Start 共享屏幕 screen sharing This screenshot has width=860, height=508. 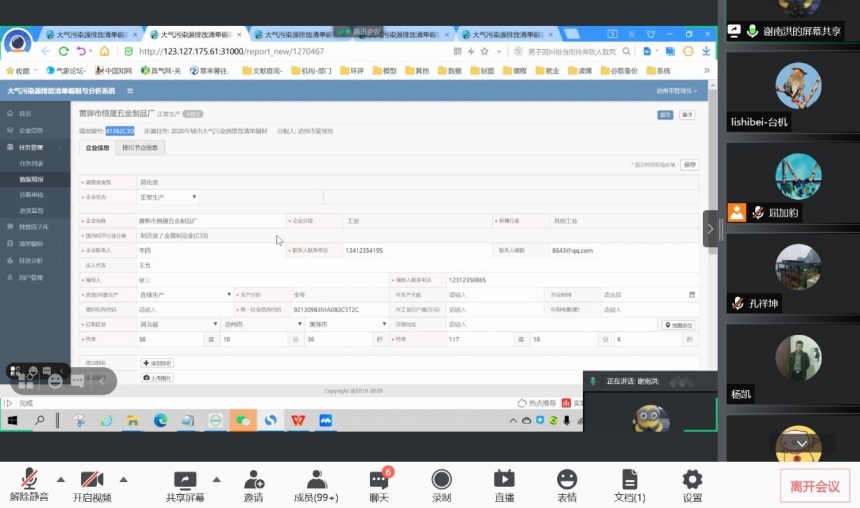185,486
